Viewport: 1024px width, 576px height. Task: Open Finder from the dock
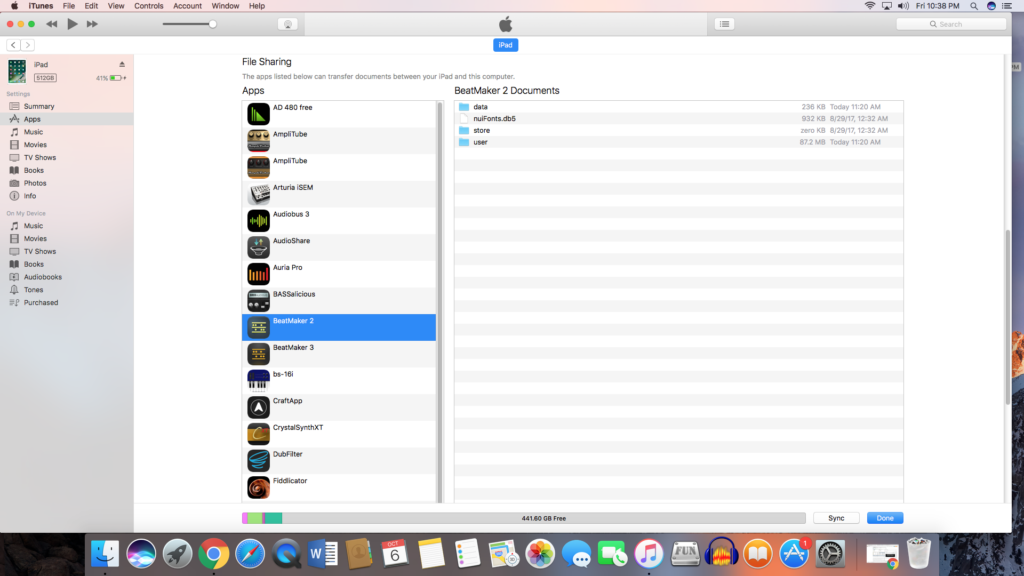(104, 554)
